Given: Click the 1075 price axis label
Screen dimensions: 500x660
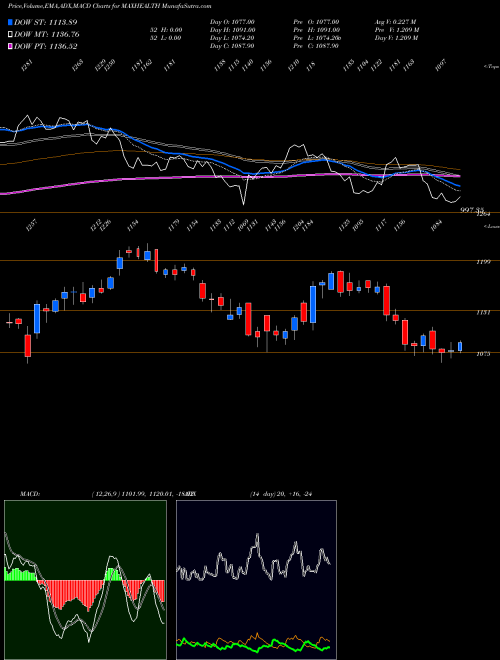Looking at the screenshot, I should coord(483,354).
